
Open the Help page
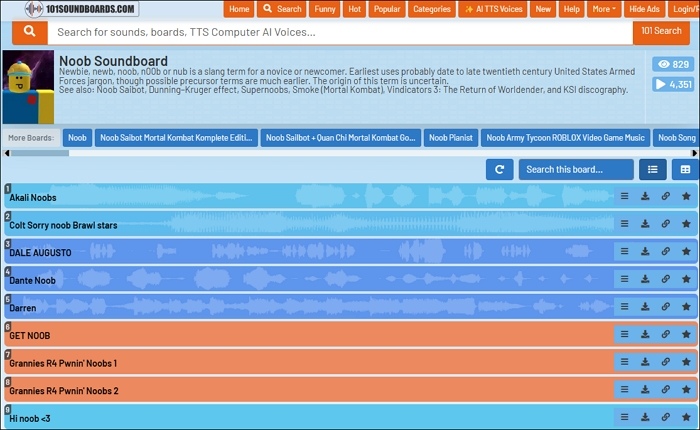click(571, 9)
